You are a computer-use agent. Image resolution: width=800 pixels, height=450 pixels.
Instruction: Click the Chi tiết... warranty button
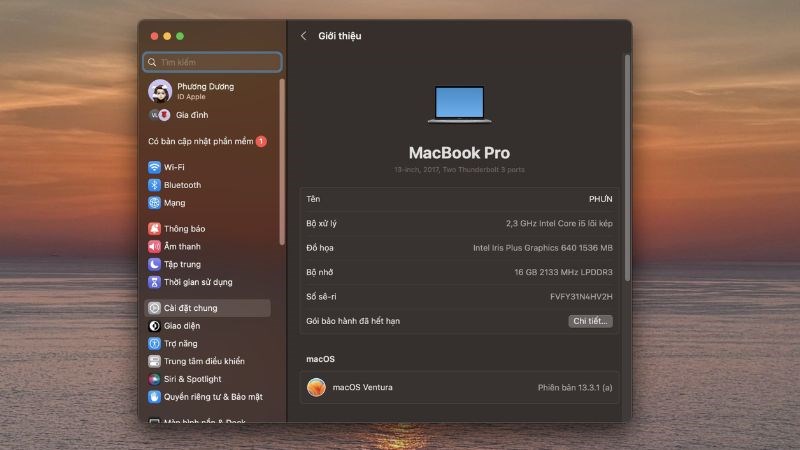pyautogui.click(x=590, y=321)
